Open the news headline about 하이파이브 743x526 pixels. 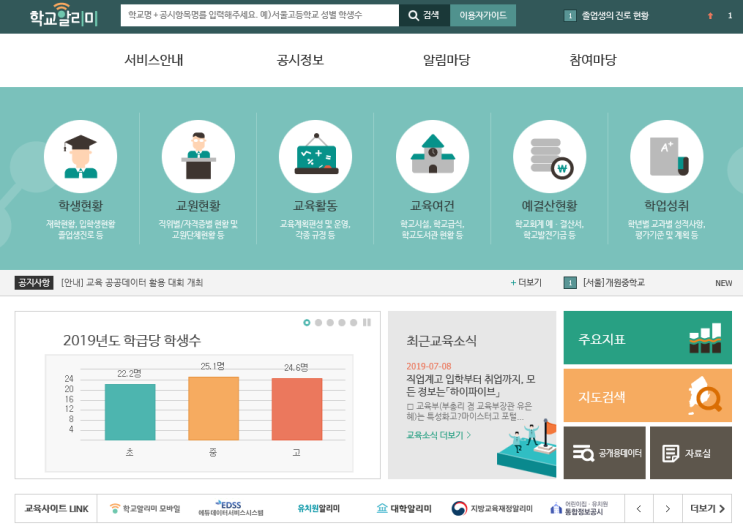pyautogui.click(x=471, y=385)
